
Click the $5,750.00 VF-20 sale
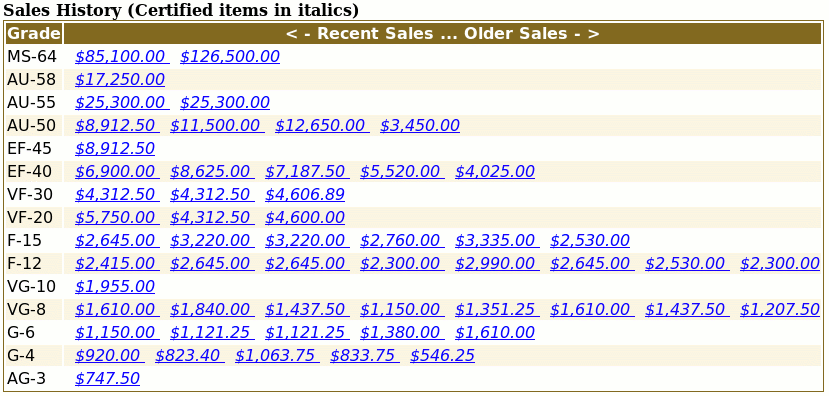117,217
